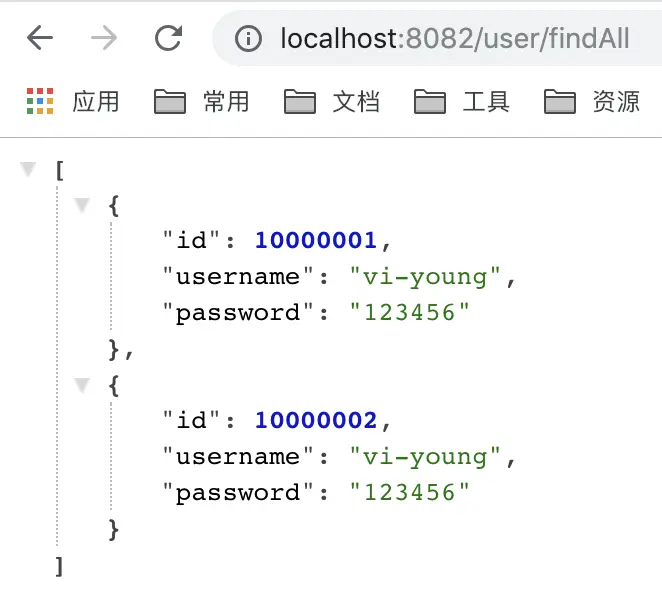Click the "username" key in first object

point(238,277)
